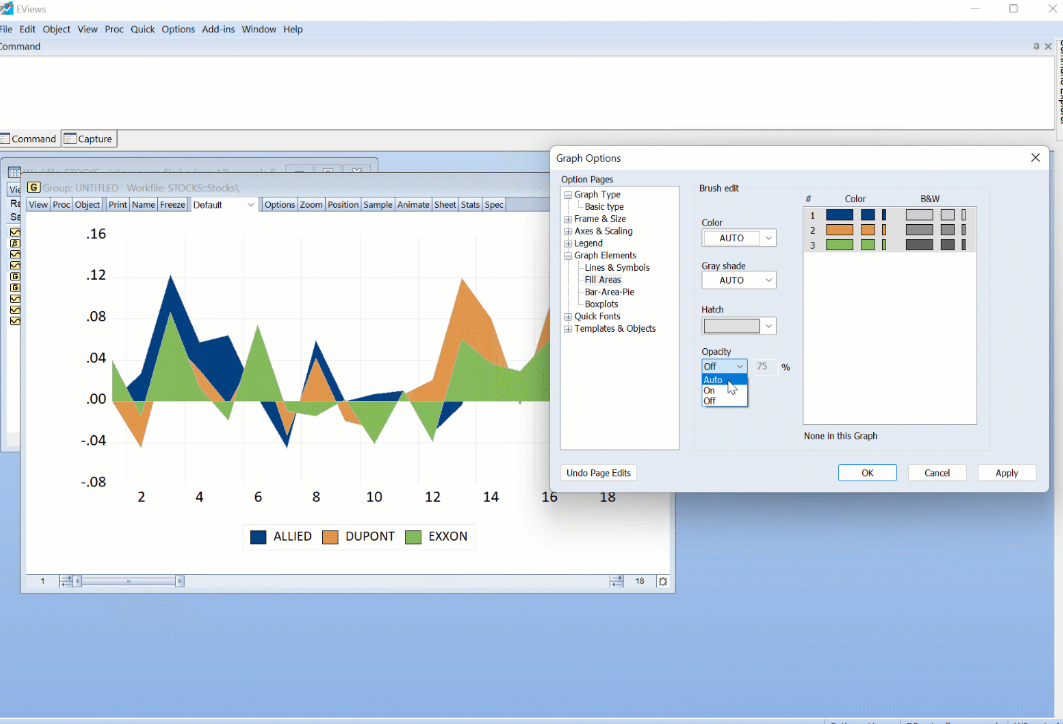Viewport: 1063px width, 724px height.
Task: Click the Opacity Off combo box
Action: (x=725, y=366)
